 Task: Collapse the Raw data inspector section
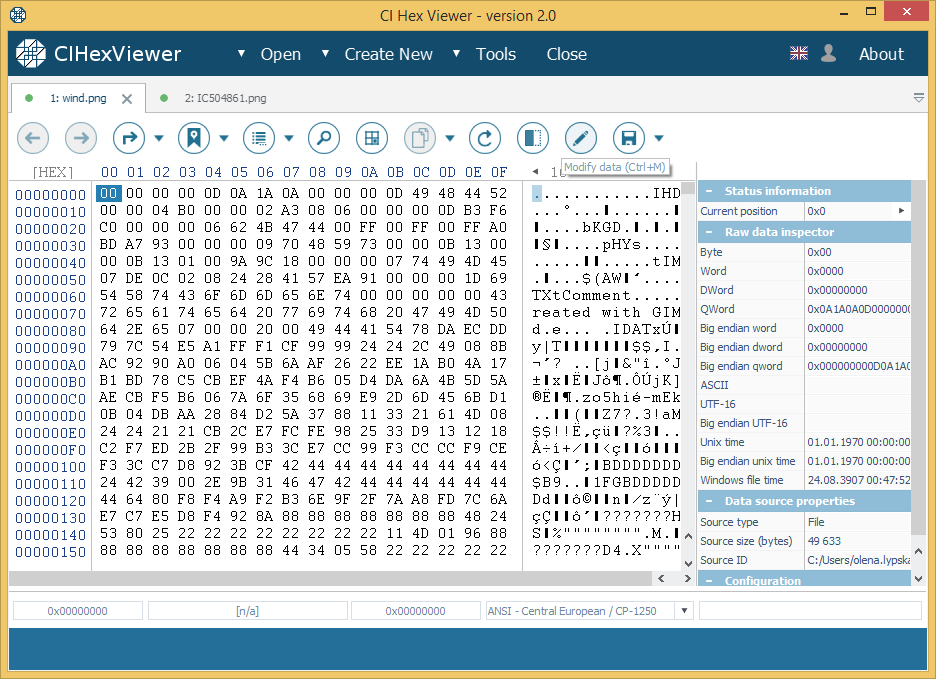click(709, 232)
